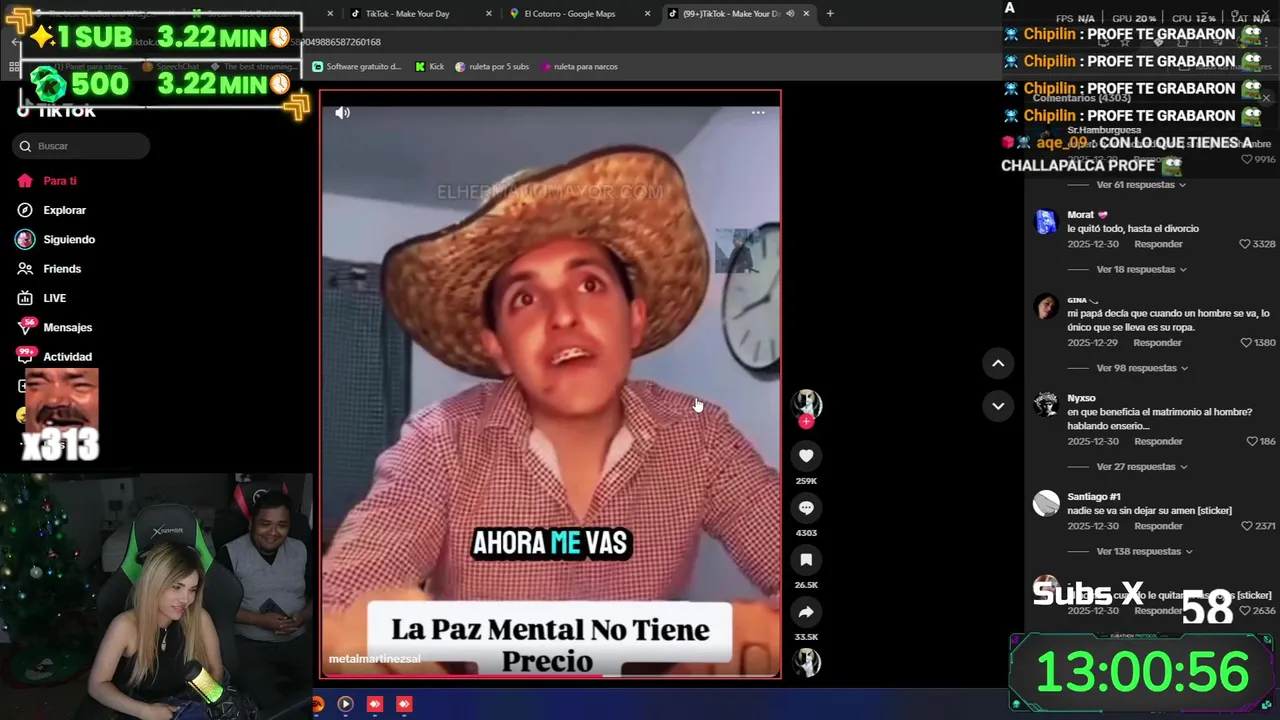Image resolution: width=1280 pixels, height=720 pixels.
Task: Open Morat's profile avatar
Action: pyautogui.click(x=1046, y=221)
